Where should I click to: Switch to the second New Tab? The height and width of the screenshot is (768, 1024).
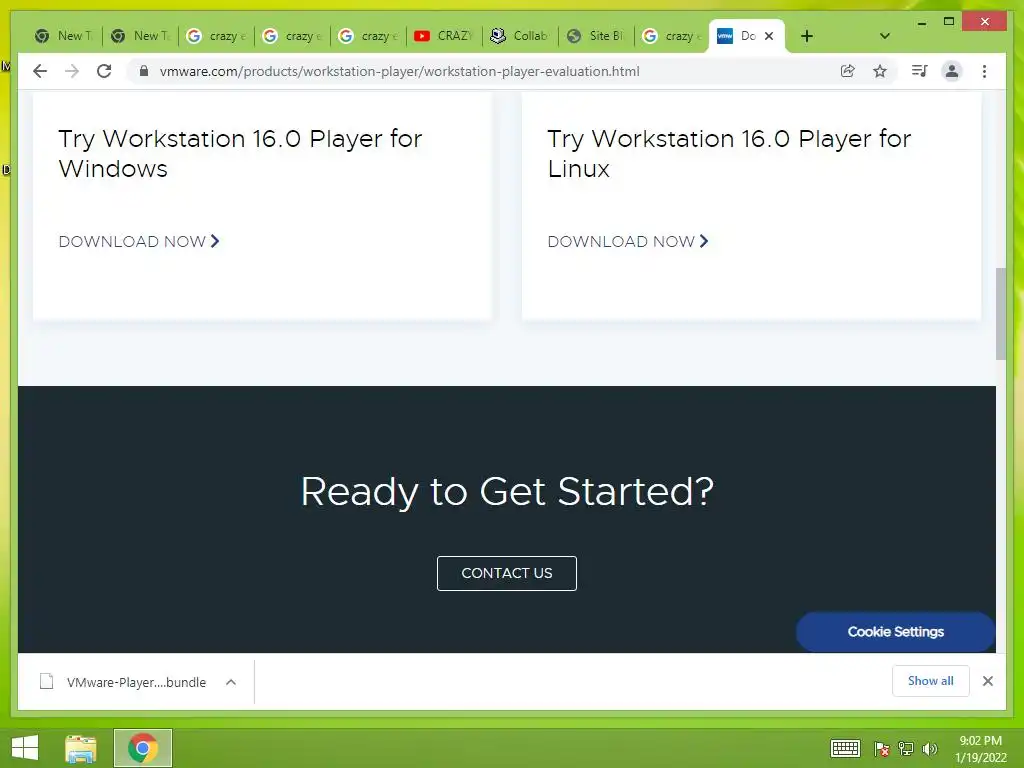(x=139, y=36)
